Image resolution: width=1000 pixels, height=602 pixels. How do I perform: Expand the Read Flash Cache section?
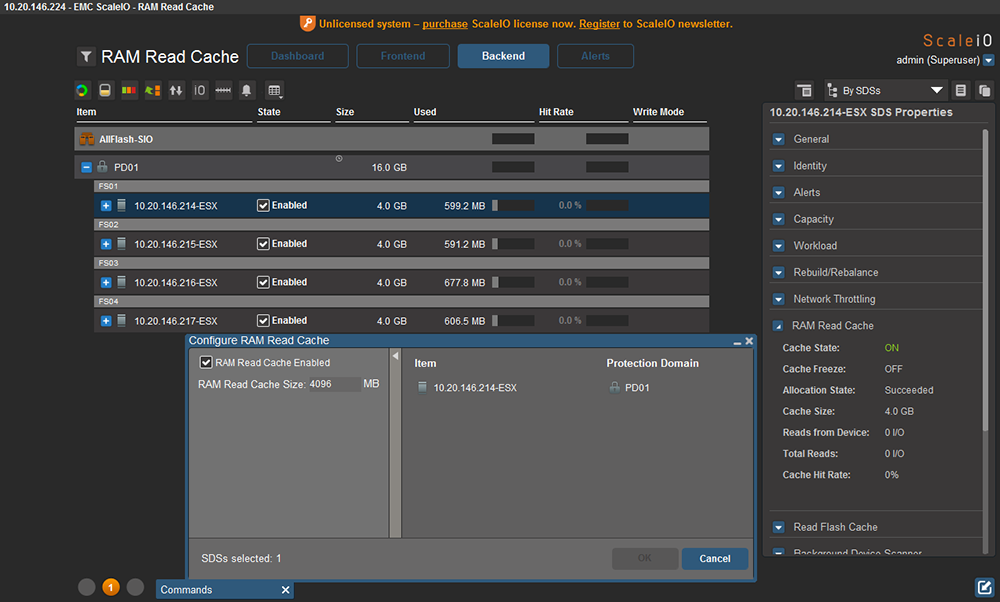tap(779, 527)
